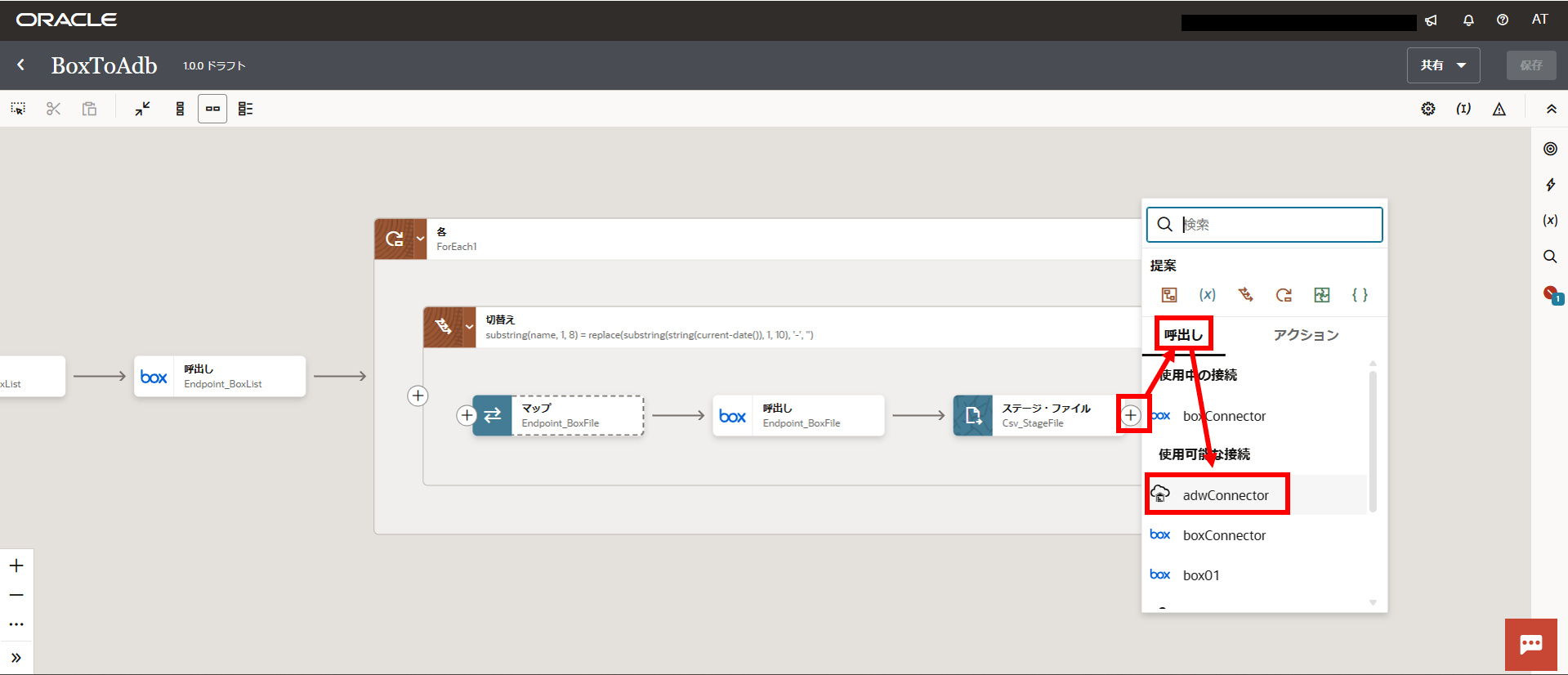Select the switch suggestion icon
The width and height of the screenshot is (1568, 675).
pos(1245,295)
